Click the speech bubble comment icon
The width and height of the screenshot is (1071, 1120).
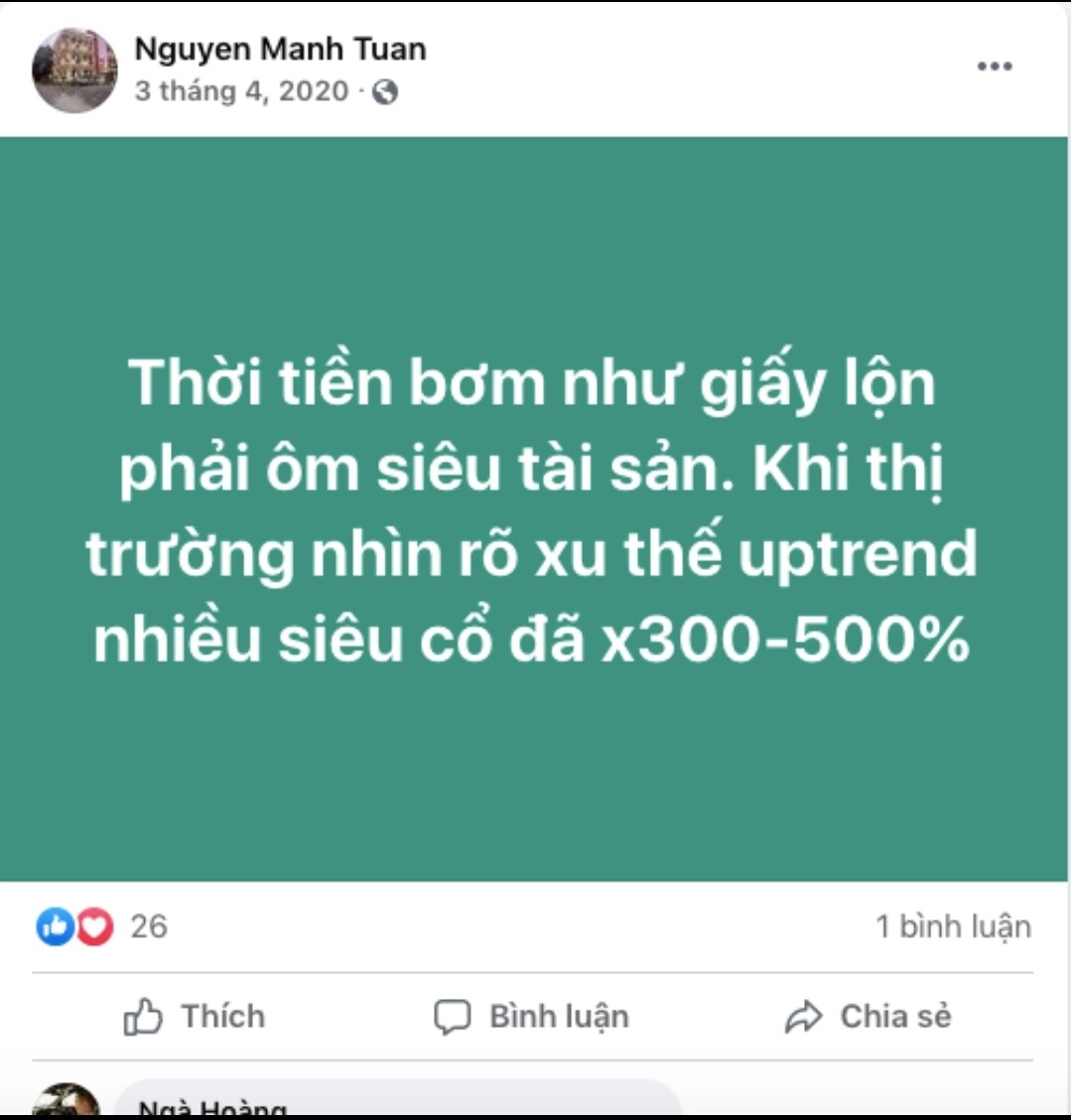click(x=452, y=1017)
